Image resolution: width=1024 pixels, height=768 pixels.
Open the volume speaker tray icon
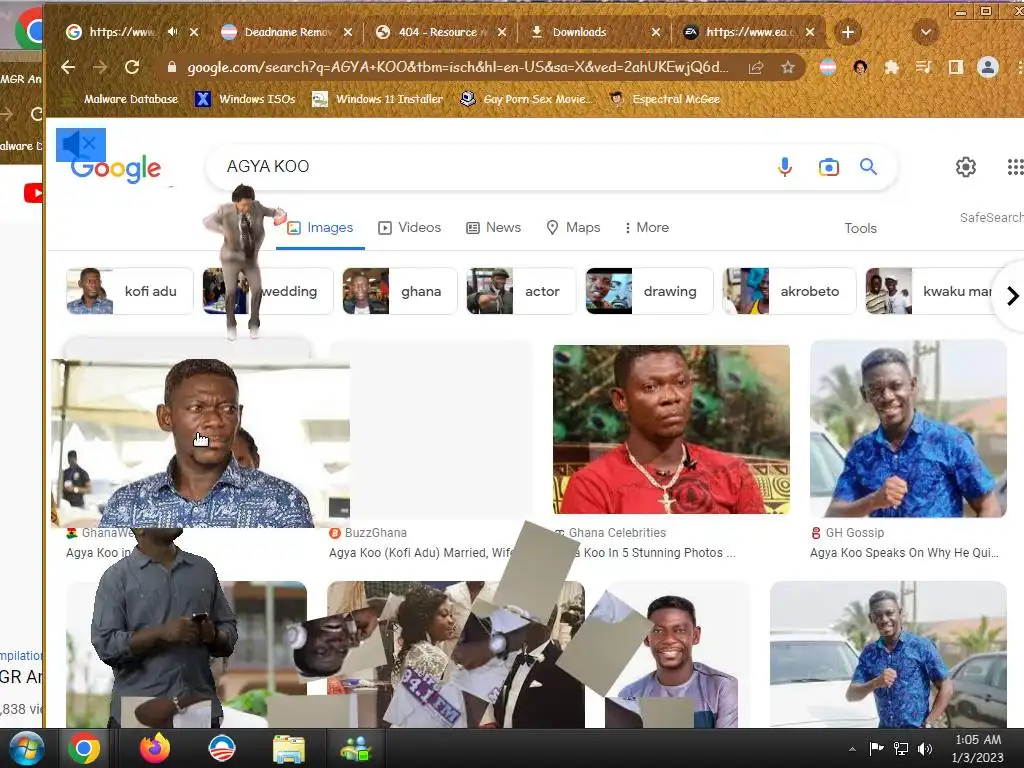(x=925, y=748)
